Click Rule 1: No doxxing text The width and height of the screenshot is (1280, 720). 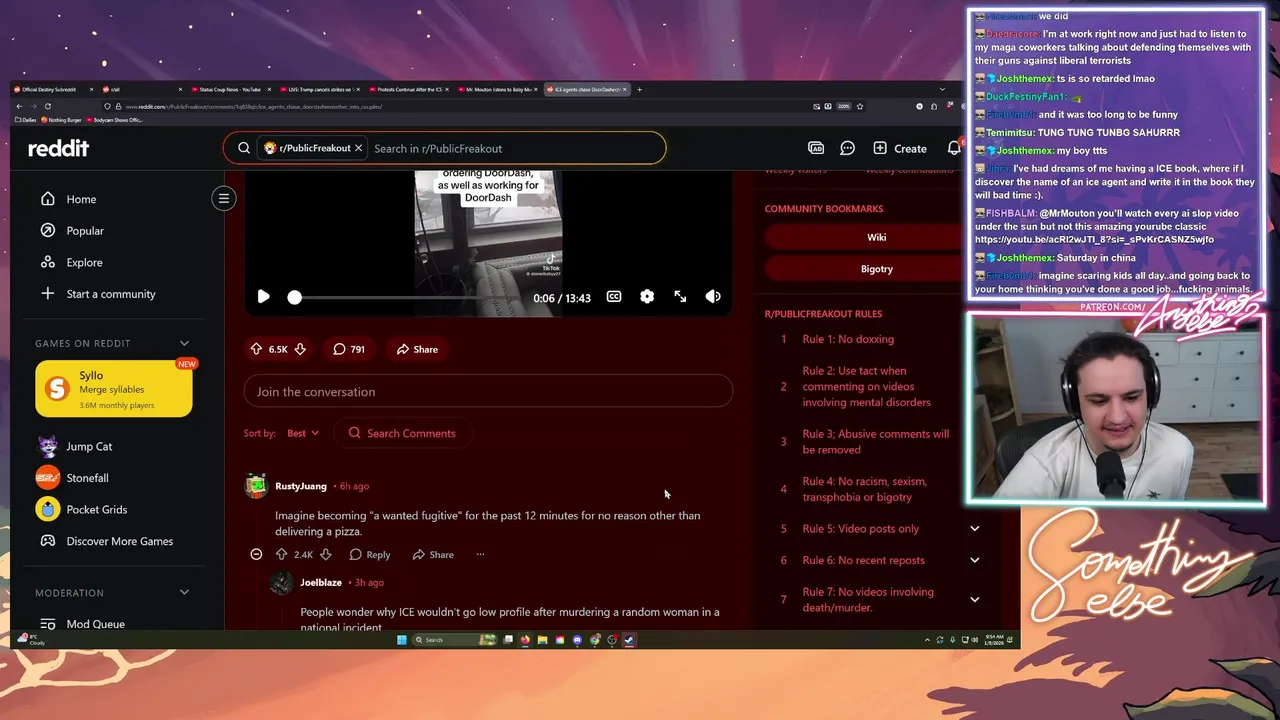coord(848,339)
